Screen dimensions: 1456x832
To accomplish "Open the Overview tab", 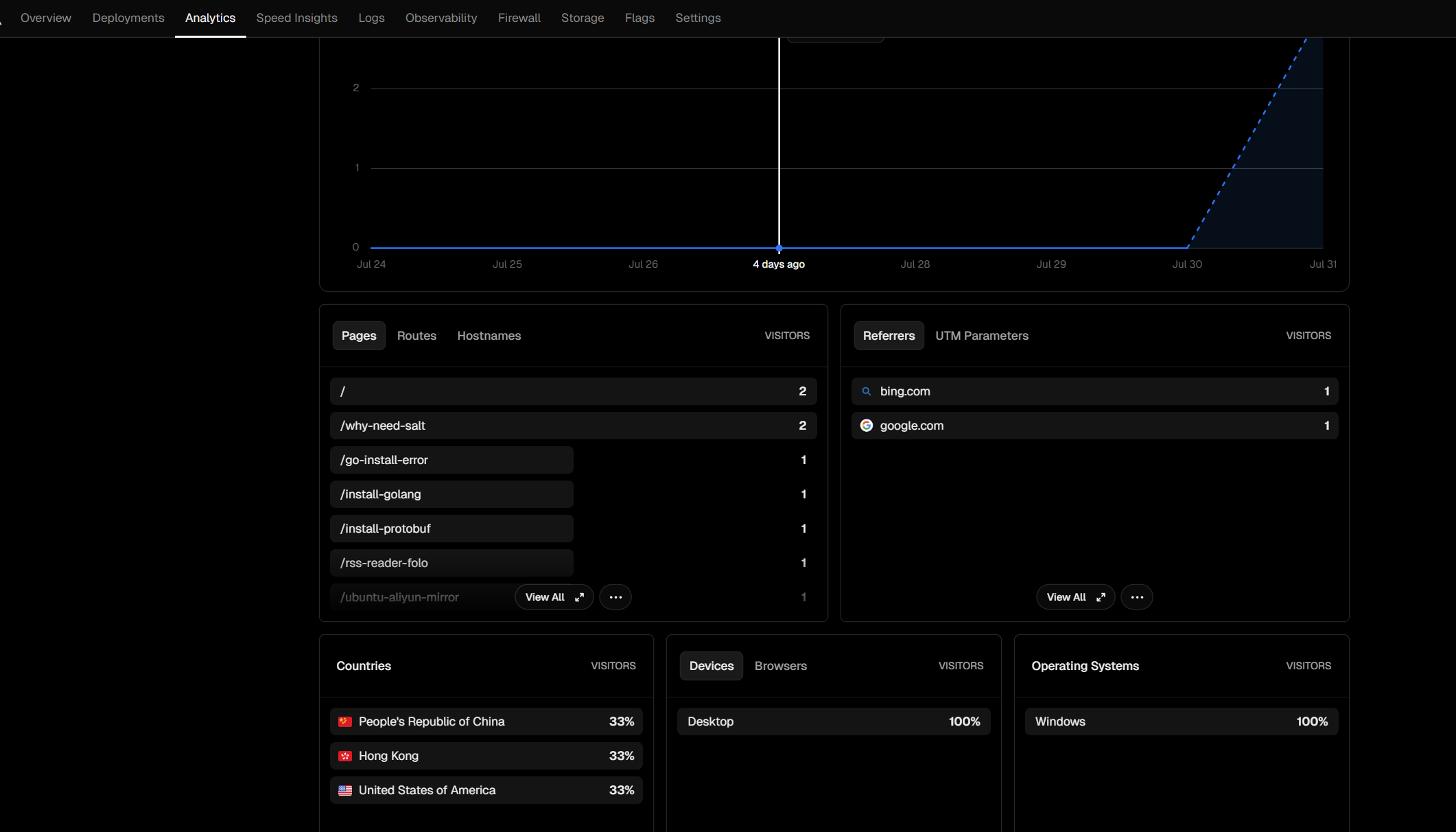I will [x=46, y=18].
